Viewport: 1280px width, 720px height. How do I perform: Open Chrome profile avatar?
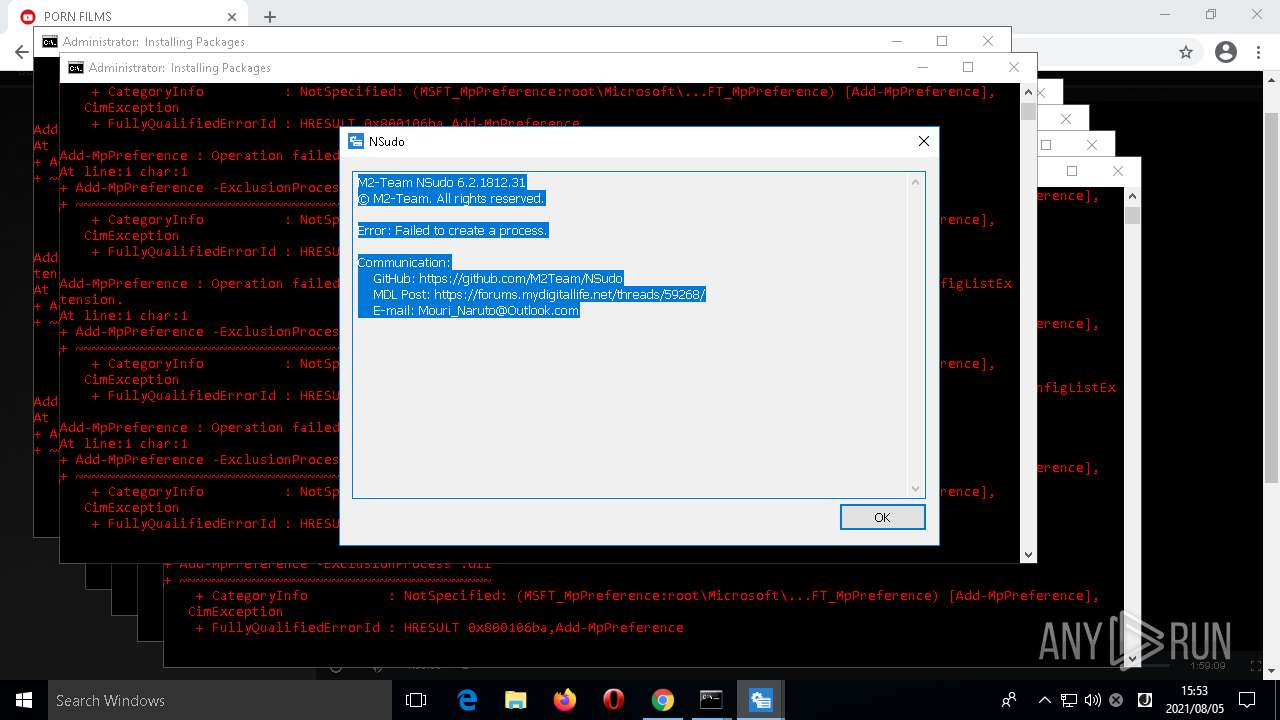pos(1226,52)
